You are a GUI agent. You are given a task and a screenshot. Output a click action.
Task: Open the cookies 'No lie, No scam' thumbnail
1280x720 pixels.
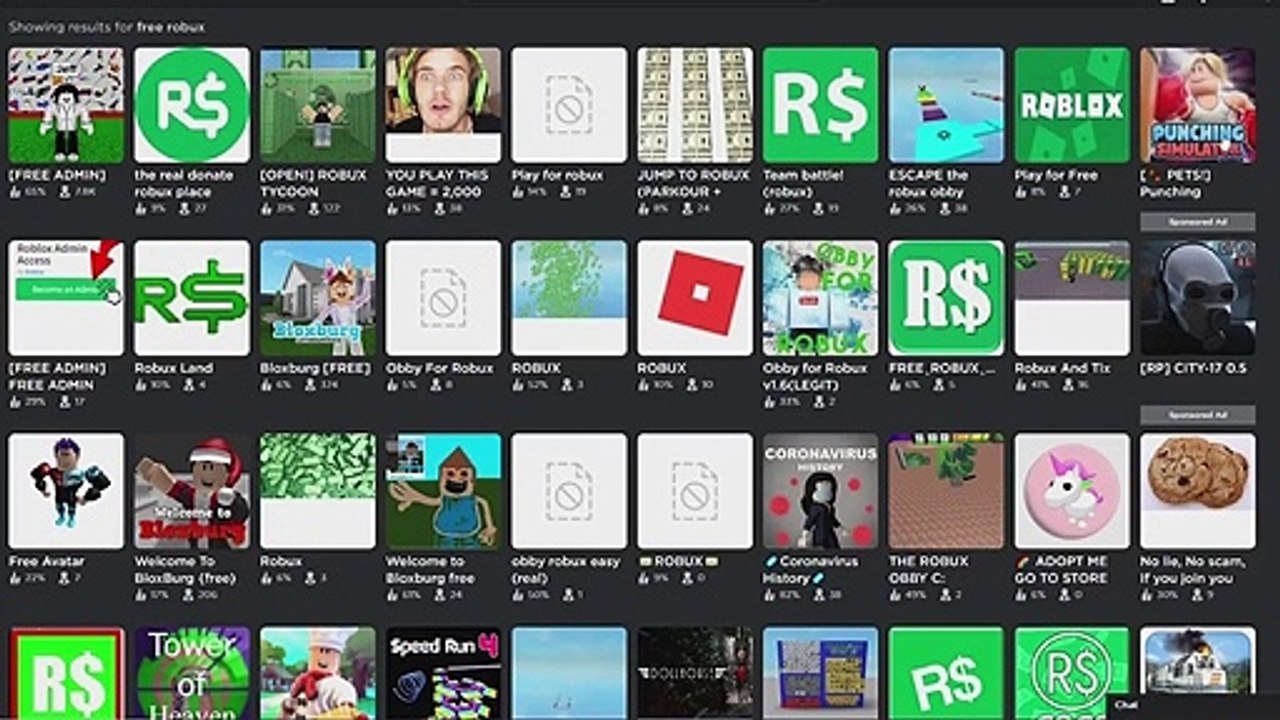point(1198,491)
